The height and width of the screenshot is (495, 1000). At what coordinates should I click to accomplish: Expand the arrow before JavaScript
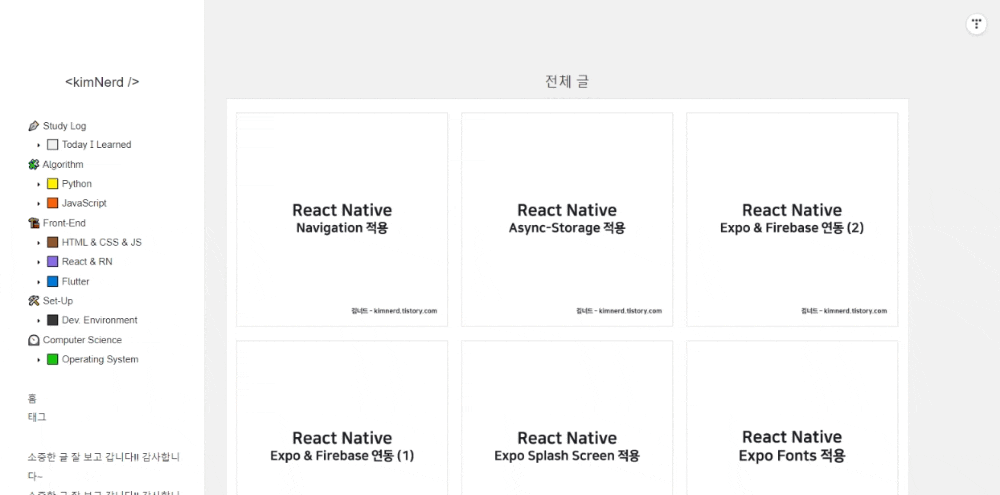pyautogui.click(x=39, y=204)
